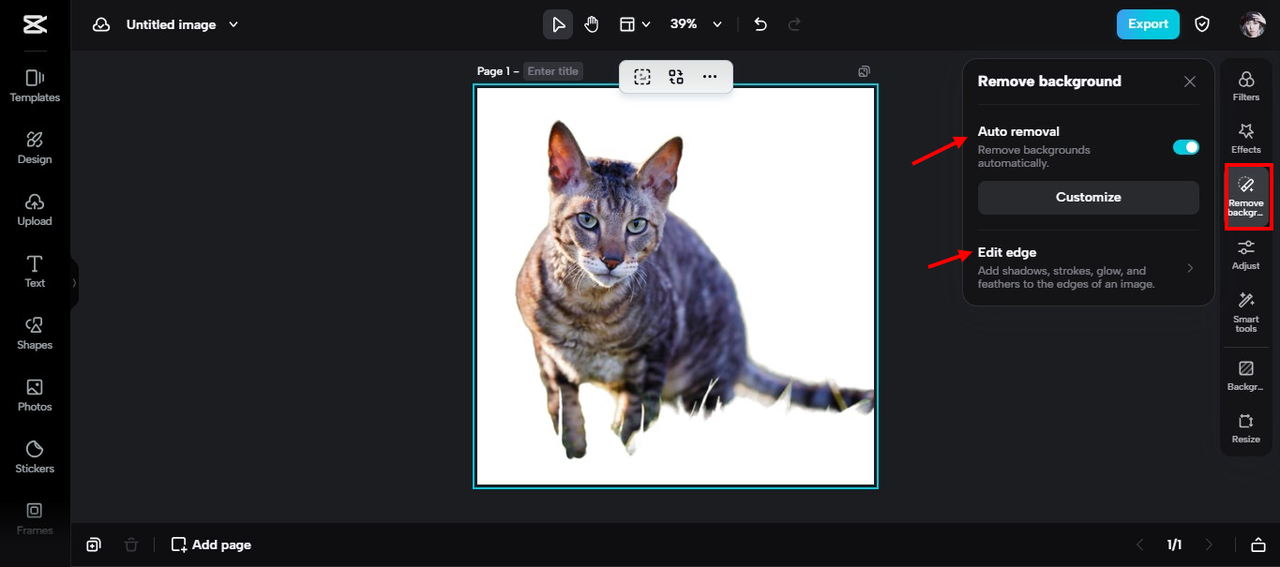
Task: Select the hand pan tool
Action: point(591,25)
